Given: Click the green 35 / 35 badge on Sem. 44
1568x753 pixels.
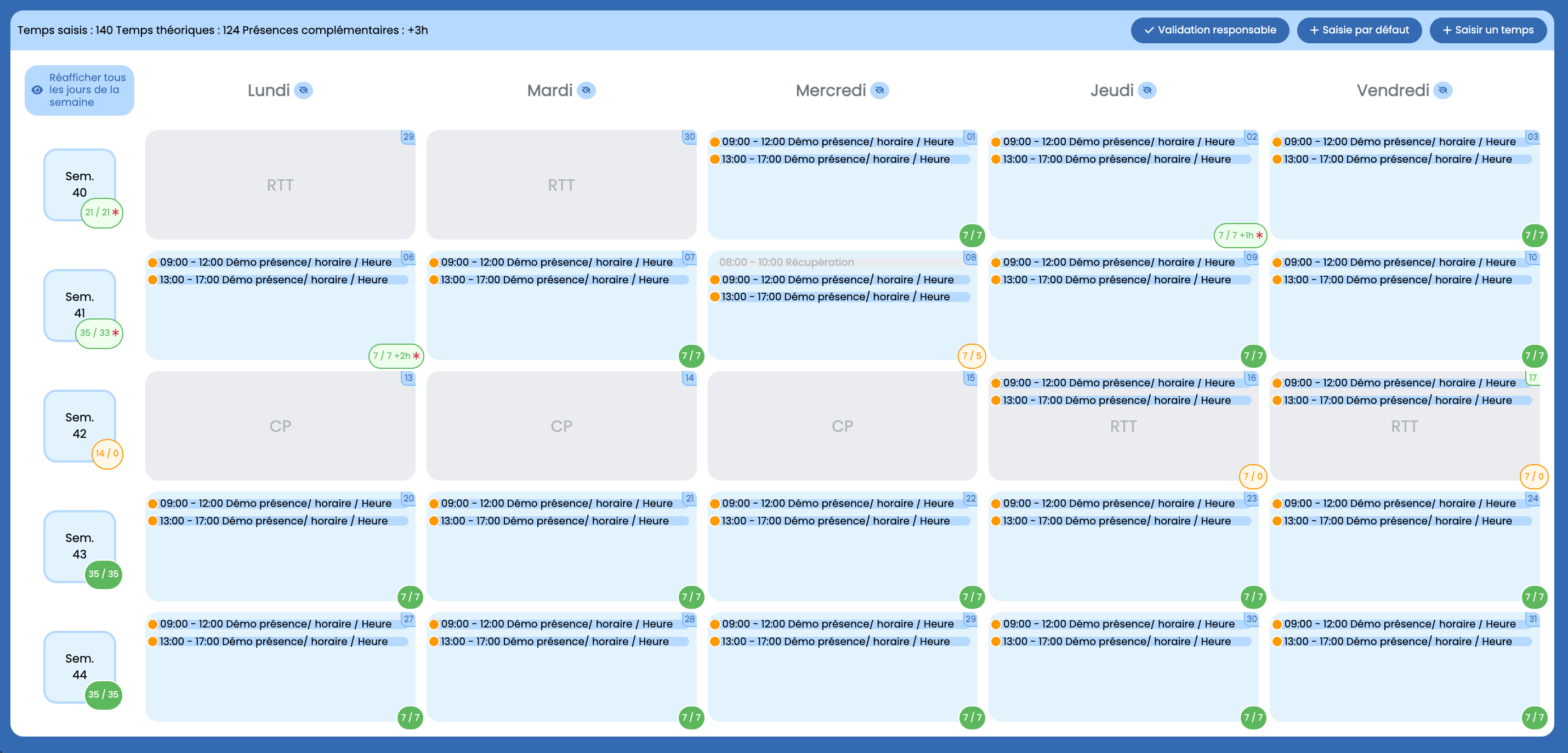Looking at the screenshot, I should tap(103, 694).
